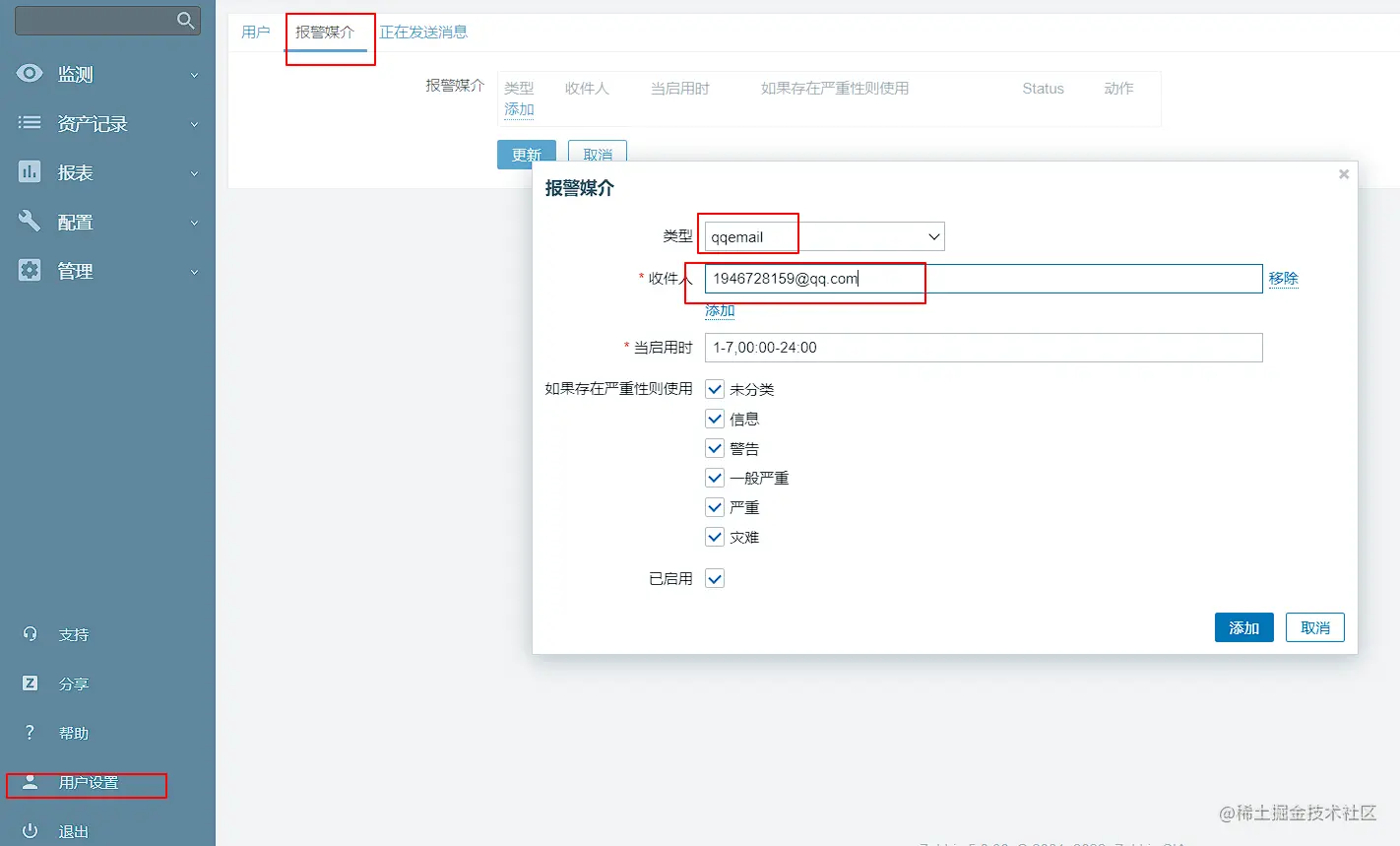Click the 更新 button on the page
This screenshot has width=1400, height=846.
(527, 155)
